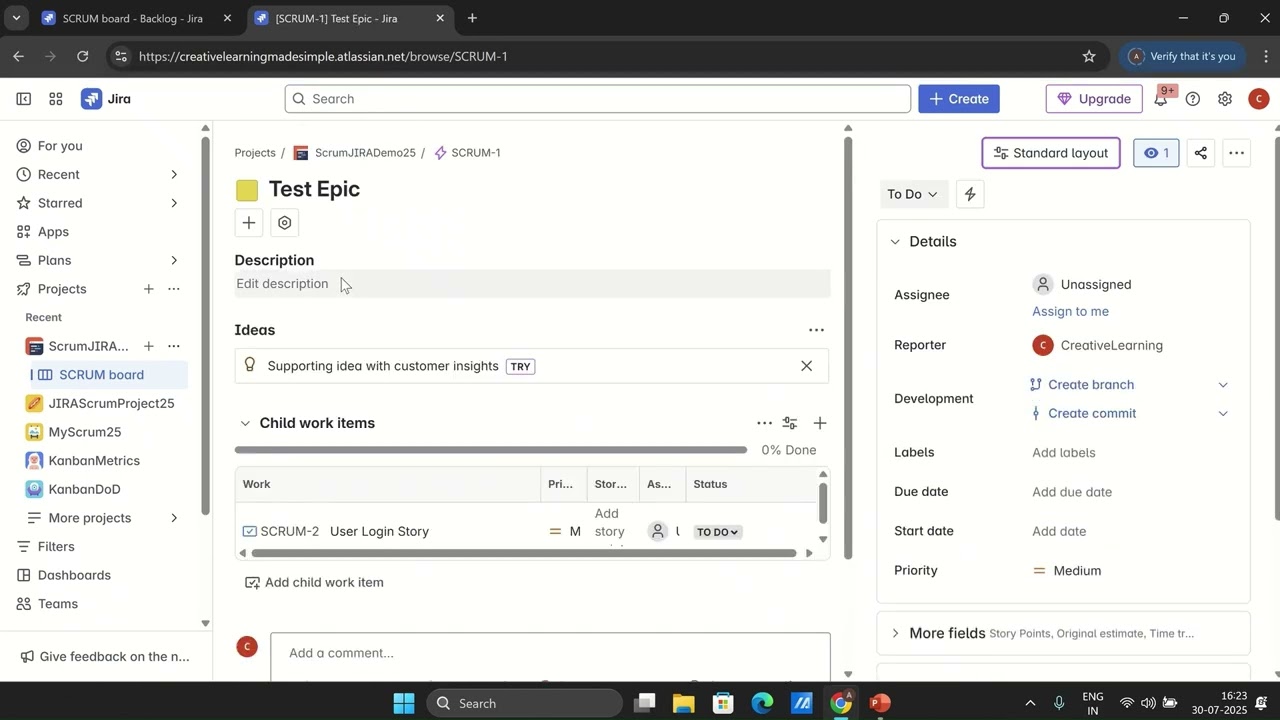Screen dimensions: 1280x720
Task: Open the settings gear in header
Action: (1225, 99)
